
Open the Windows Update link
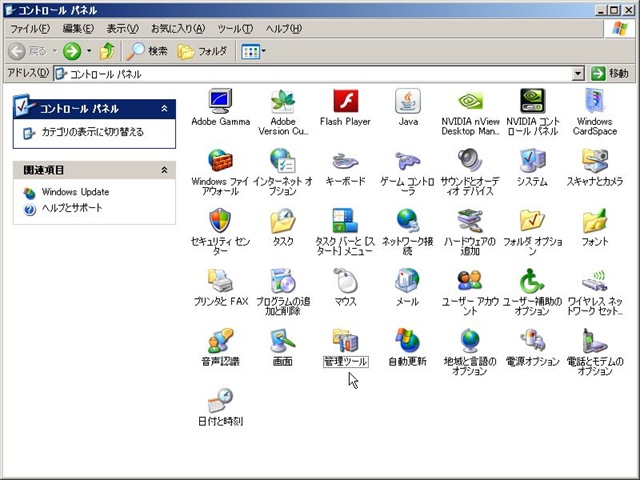point(76,192)
